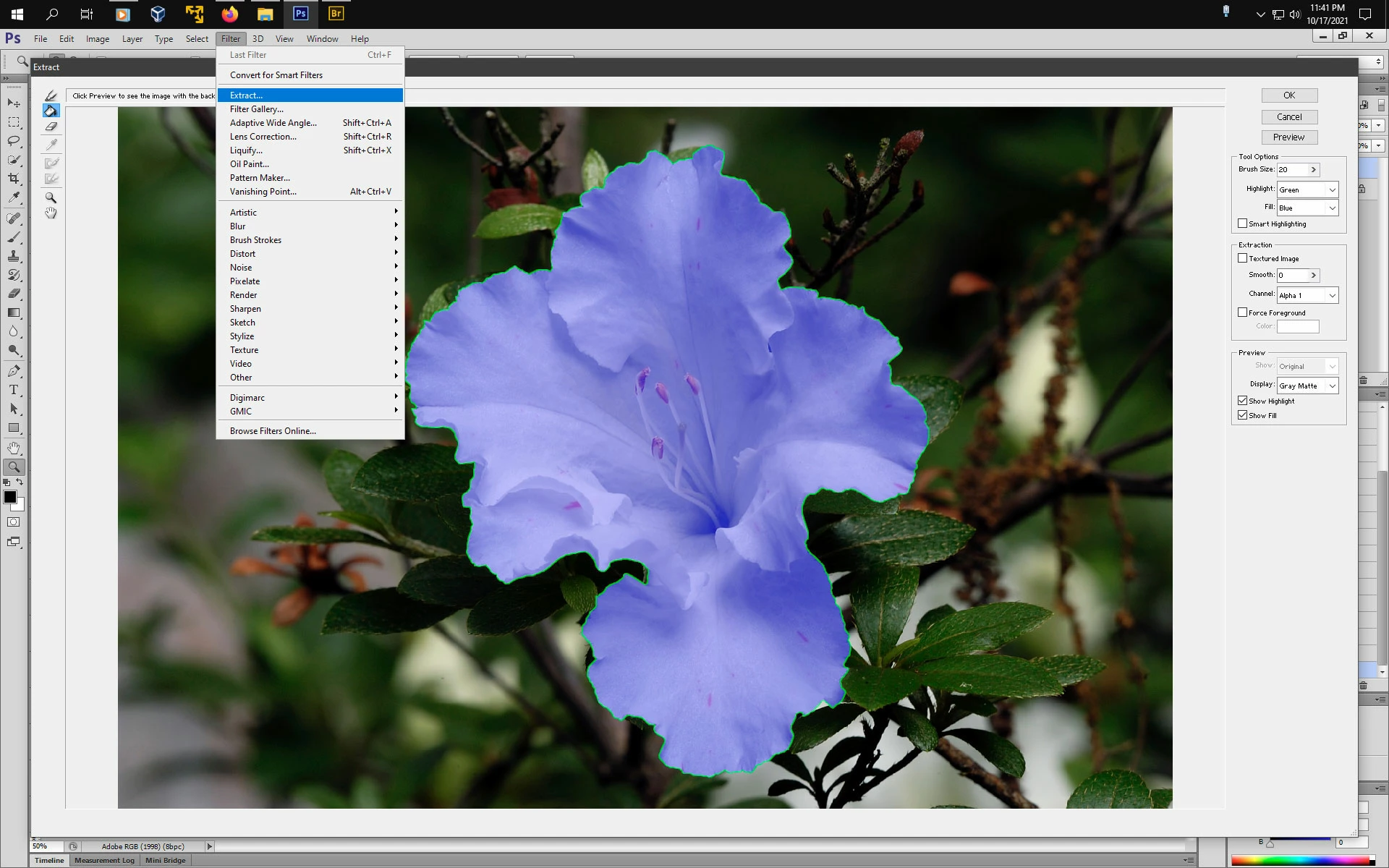Enable the Textured Image checkbox

1242,258
